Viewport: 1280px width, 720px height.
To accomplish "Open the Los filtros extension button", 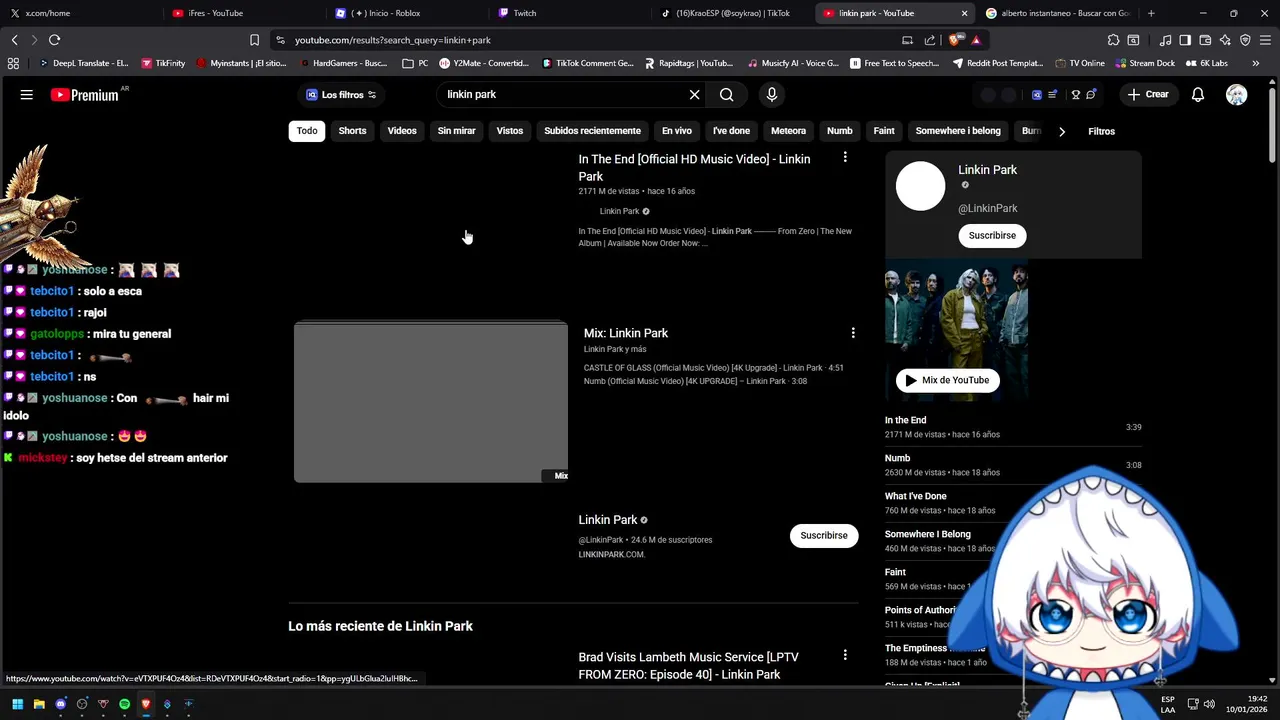I will (341, 95).
